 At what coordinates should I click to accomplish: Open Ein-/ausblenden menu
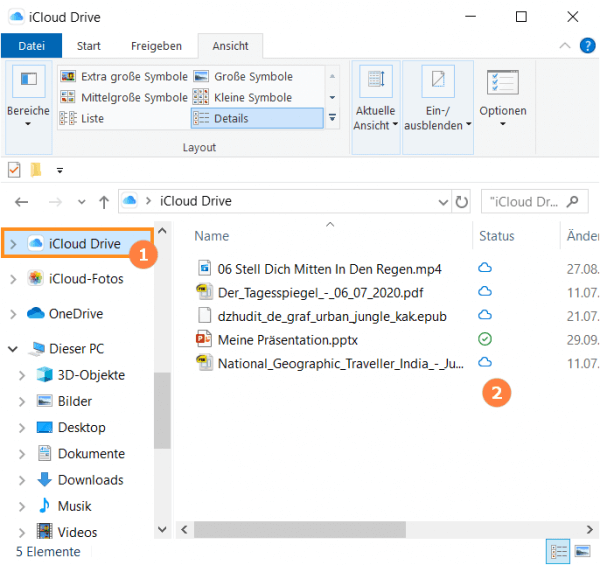click(x=438, y=107)
